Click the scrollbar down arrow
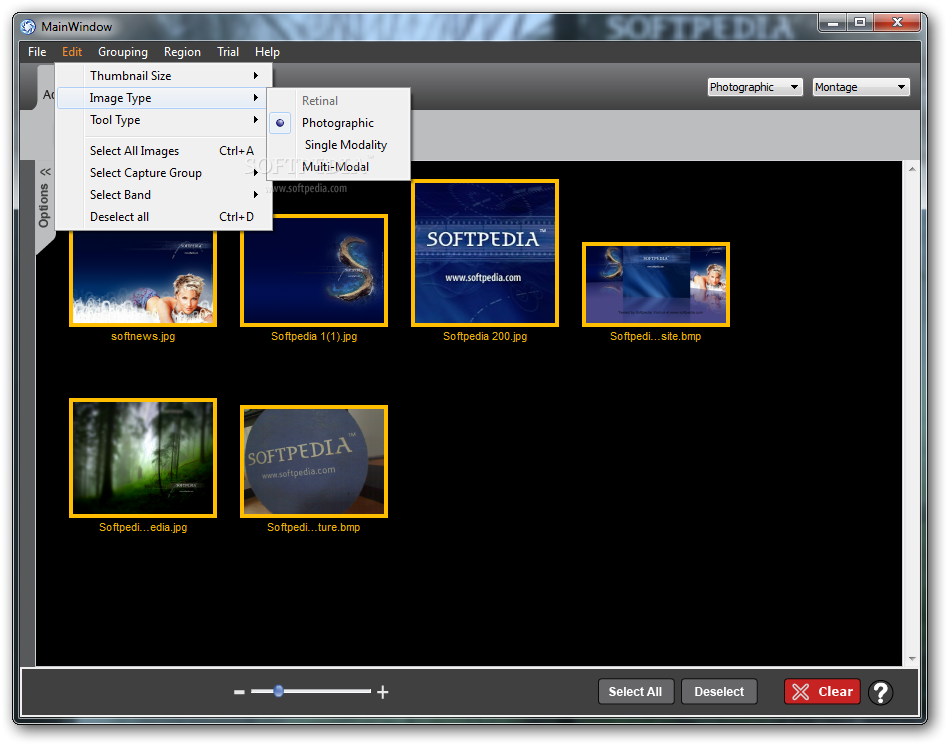This screenshot has width=948, height=745. tap(912, 659)
